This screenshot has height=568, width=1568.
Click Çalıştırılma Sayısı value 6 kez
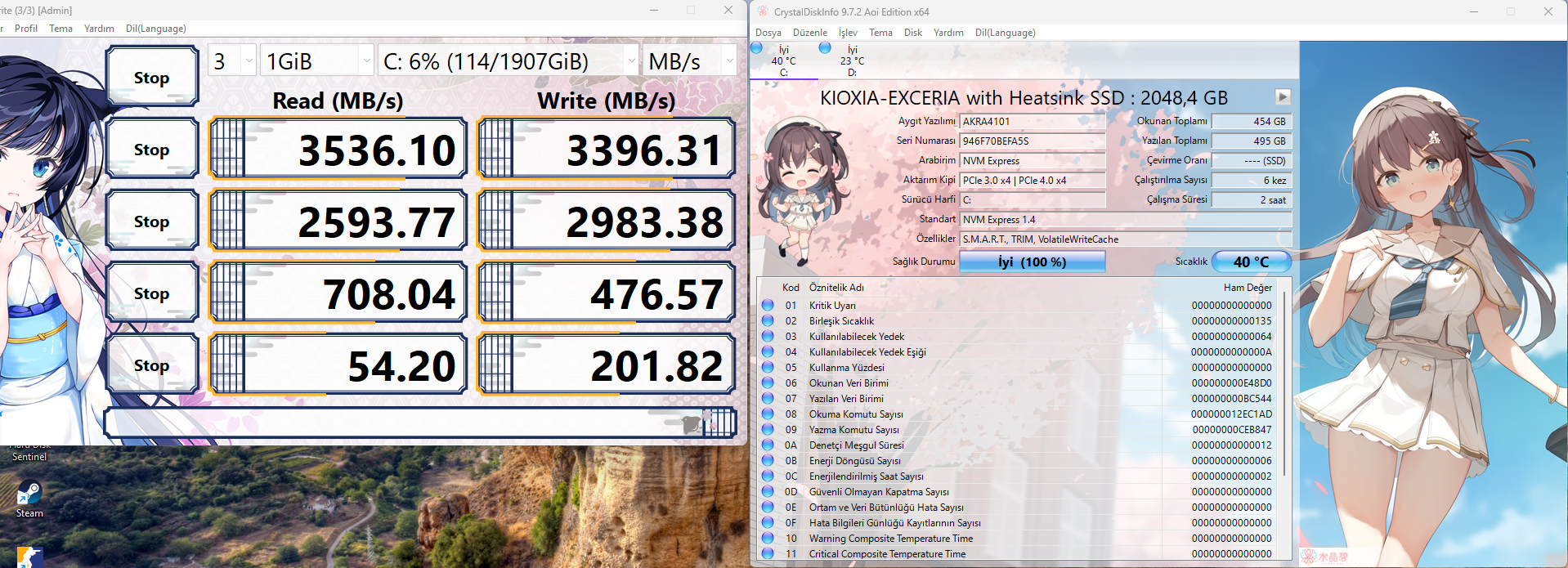click(1252, 180)
